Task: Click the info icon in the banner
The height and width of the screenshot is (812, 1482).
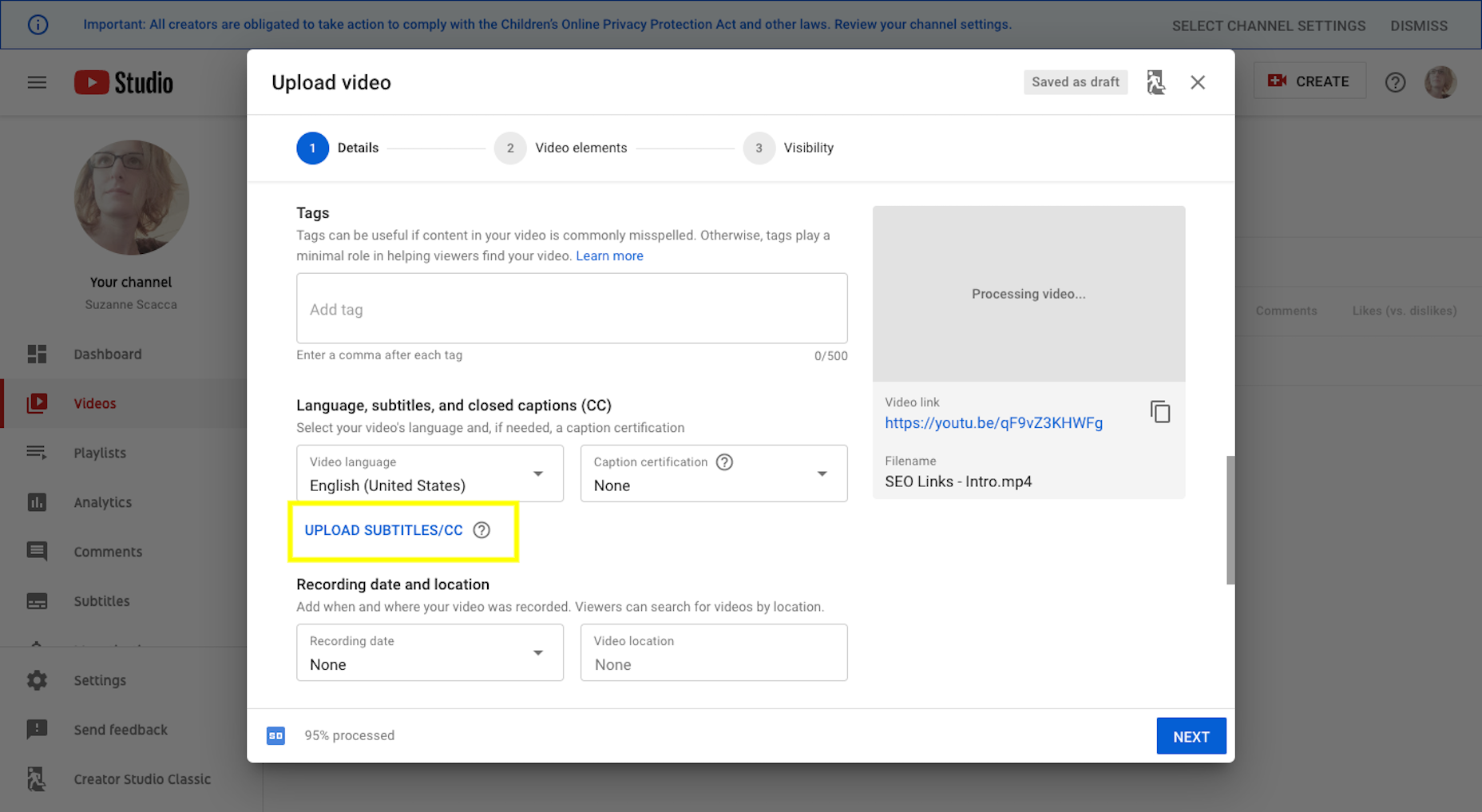Action: point(38,25)
